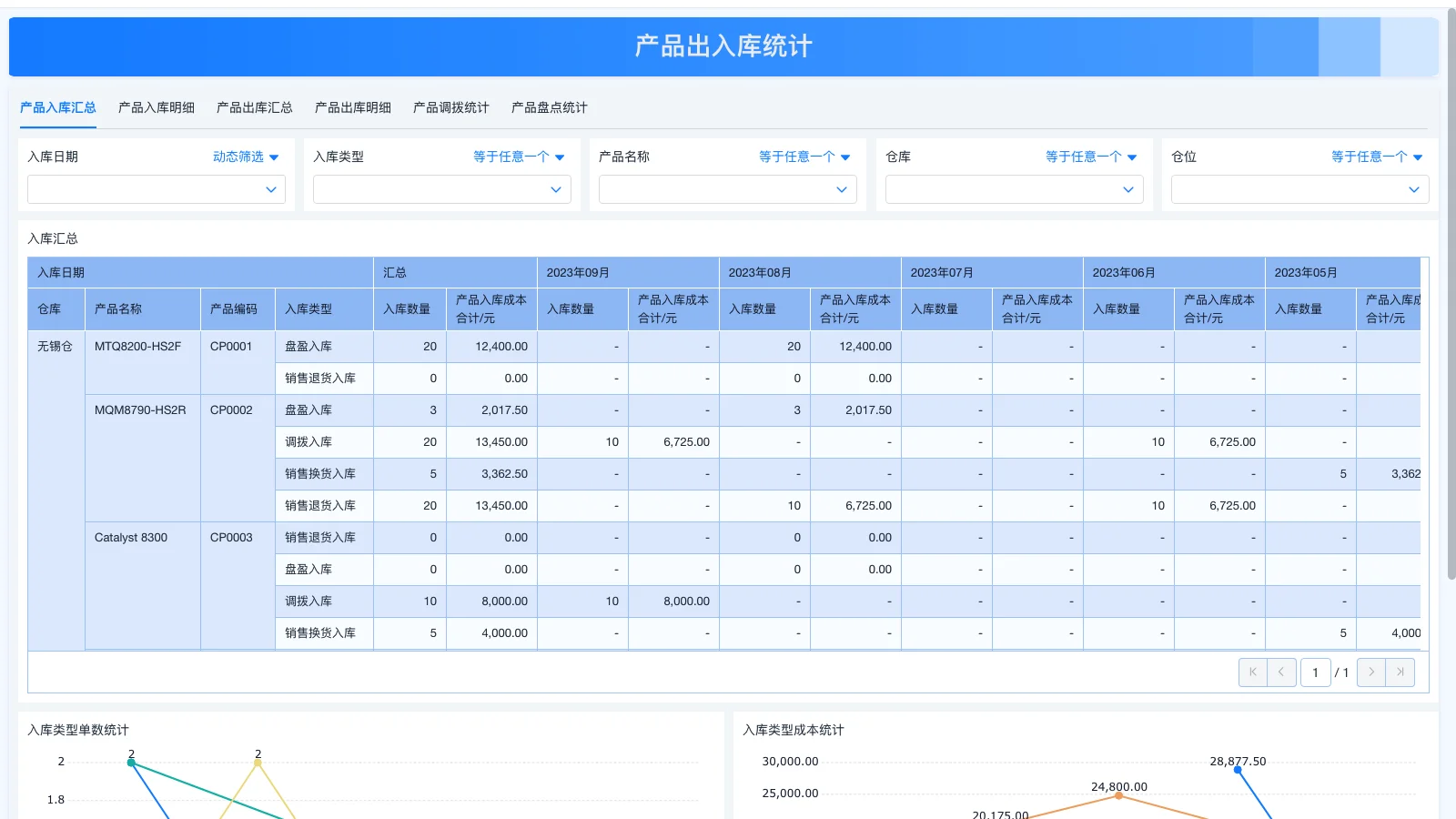The height and width of the screenshot is (819, 1456).
Task: Click 产品编码 column header
Action: coord(238,309)
